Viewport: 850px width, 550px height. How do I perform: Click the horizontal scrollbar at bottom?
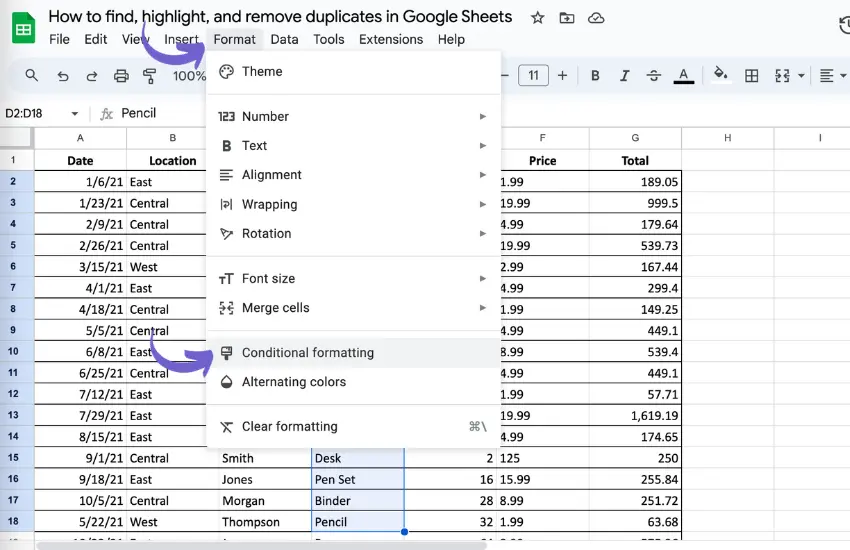(260, 546)
